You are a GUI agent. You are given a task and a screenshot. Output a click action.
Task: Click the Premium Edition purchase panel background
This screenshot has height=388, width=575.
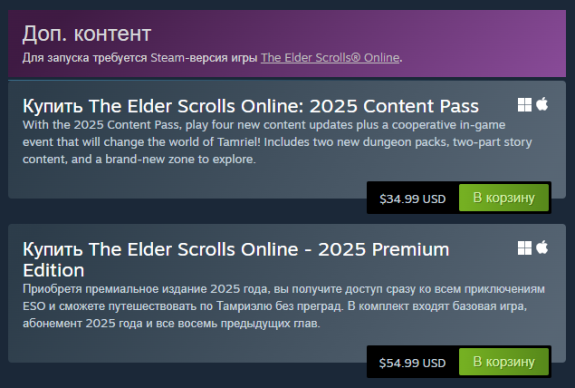click(183, 347)
